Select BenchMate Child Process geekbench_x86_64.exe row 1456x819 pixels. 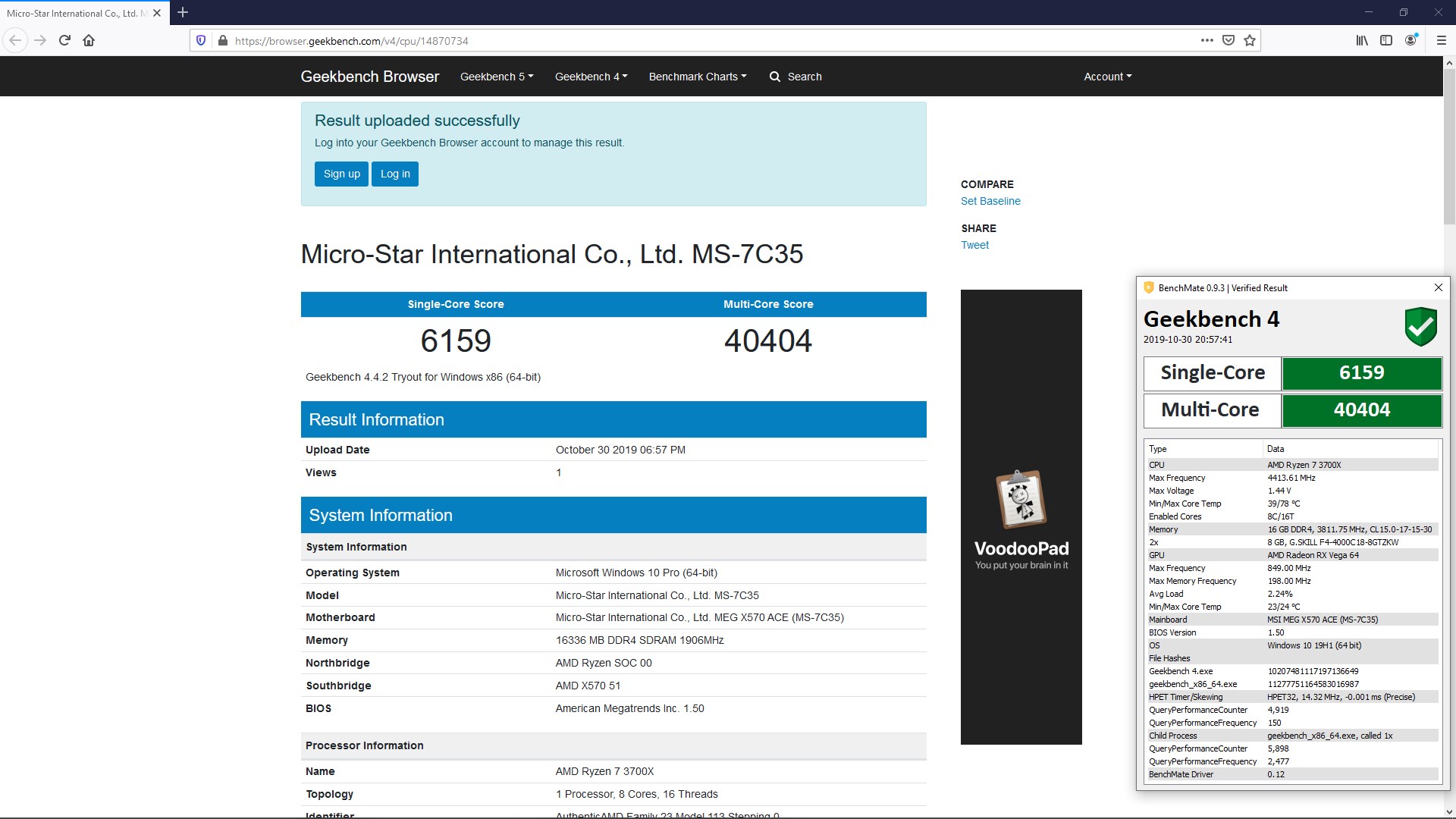pos(1292,736)
